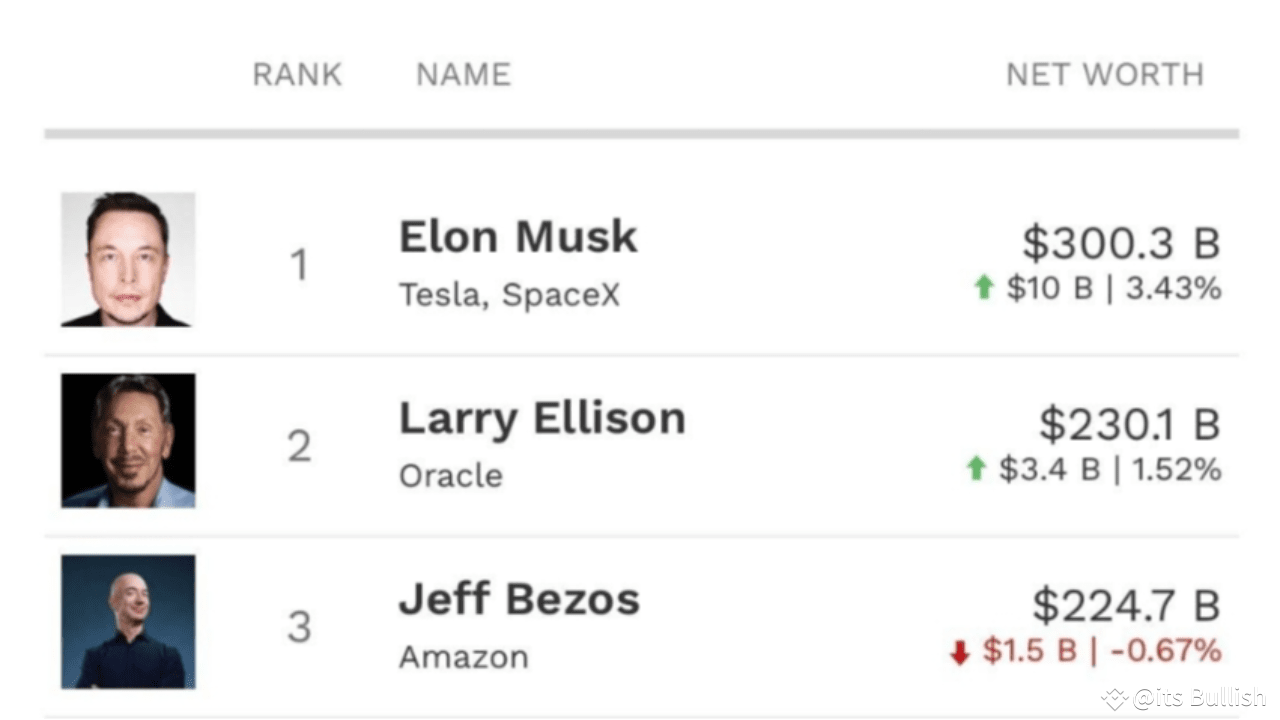Click the $300.3 B net worth value
This screenshot has width=1280, height=720.
click(1121, 243)
